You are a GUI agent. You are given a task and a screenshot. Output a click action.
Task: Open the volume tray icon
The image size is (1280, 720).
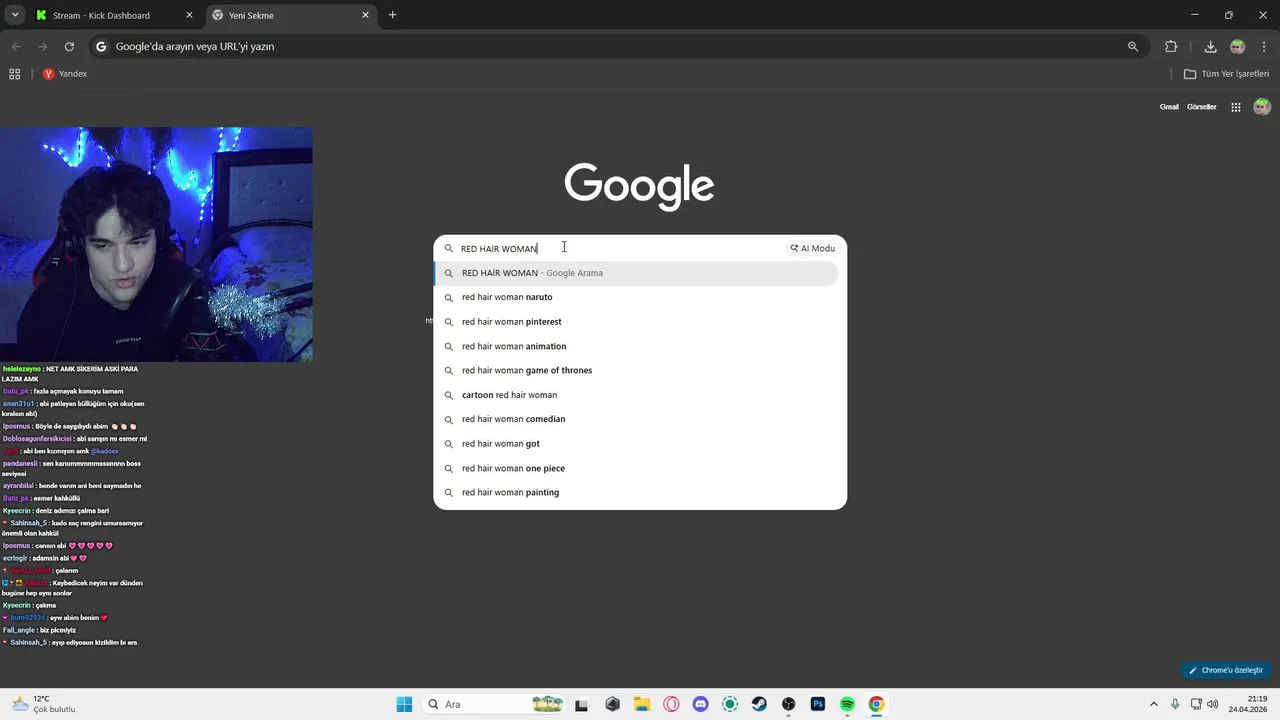tap(1213, 704)
